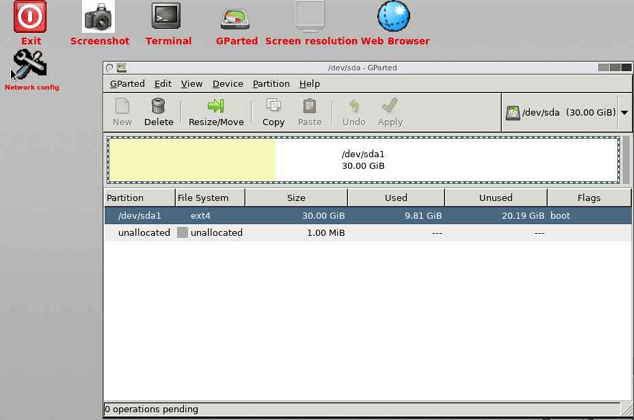Open the /dev/sda device selector dropdown
Screen dimensions: 634x420
[566, 113]
